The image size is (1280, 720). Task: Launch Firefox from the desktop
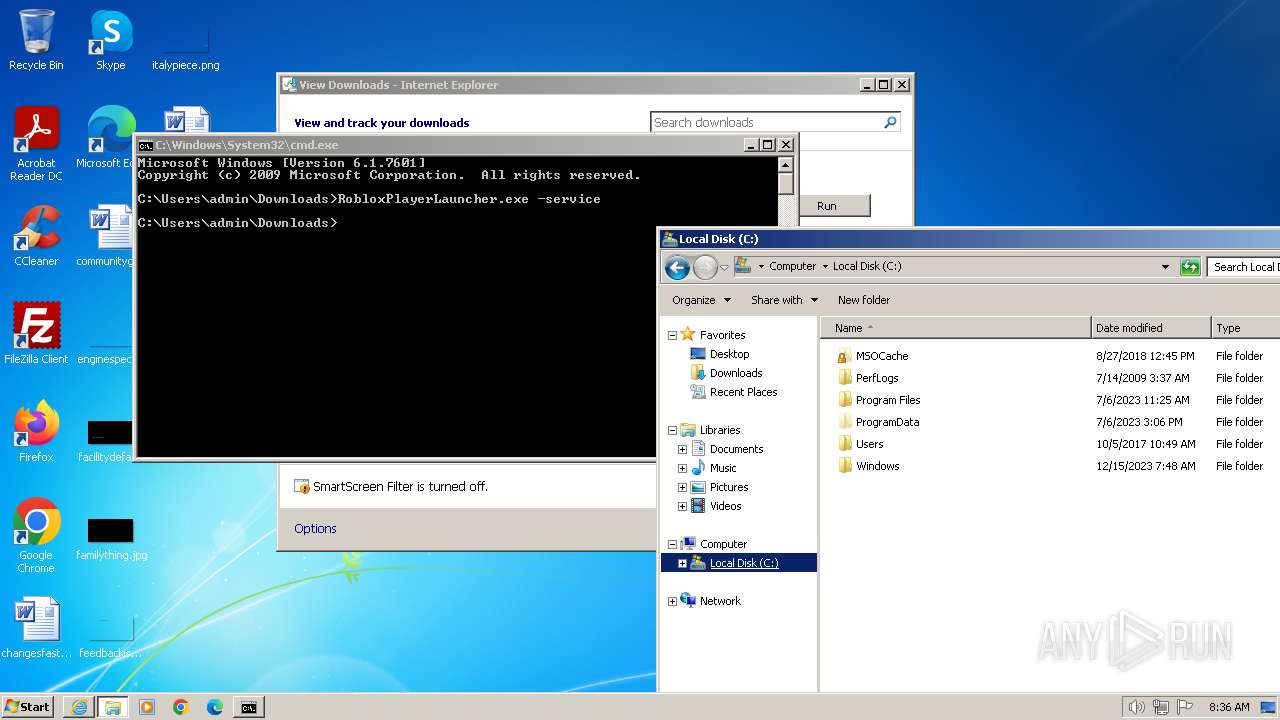36,432
